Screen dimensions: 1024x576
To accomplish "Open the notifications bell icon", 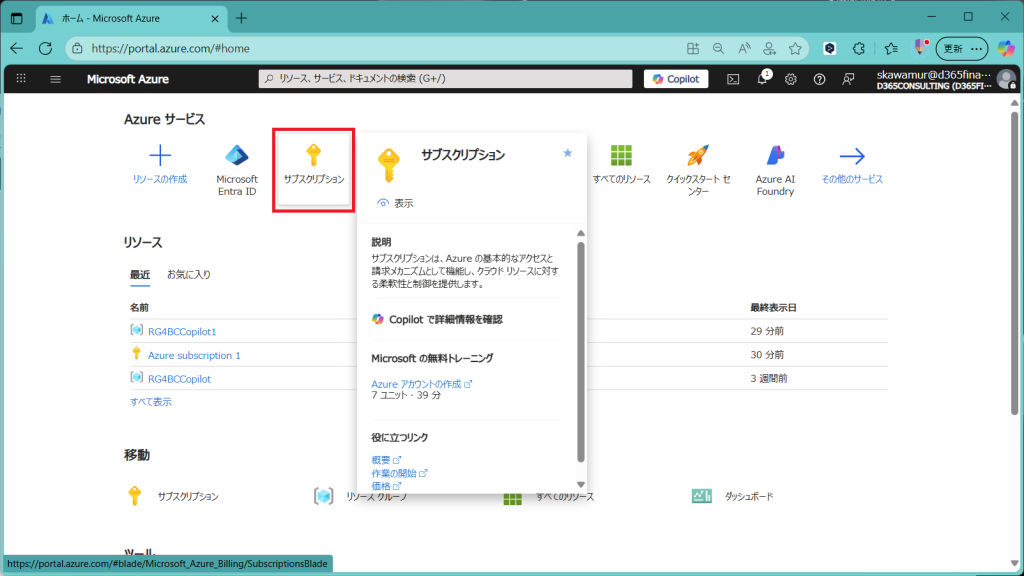I will click(762, 79).
